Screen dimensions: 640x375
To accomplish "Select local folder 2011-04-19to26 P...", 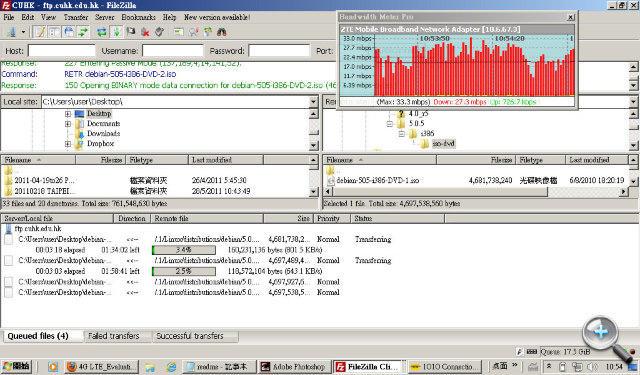I will (44, 180).
